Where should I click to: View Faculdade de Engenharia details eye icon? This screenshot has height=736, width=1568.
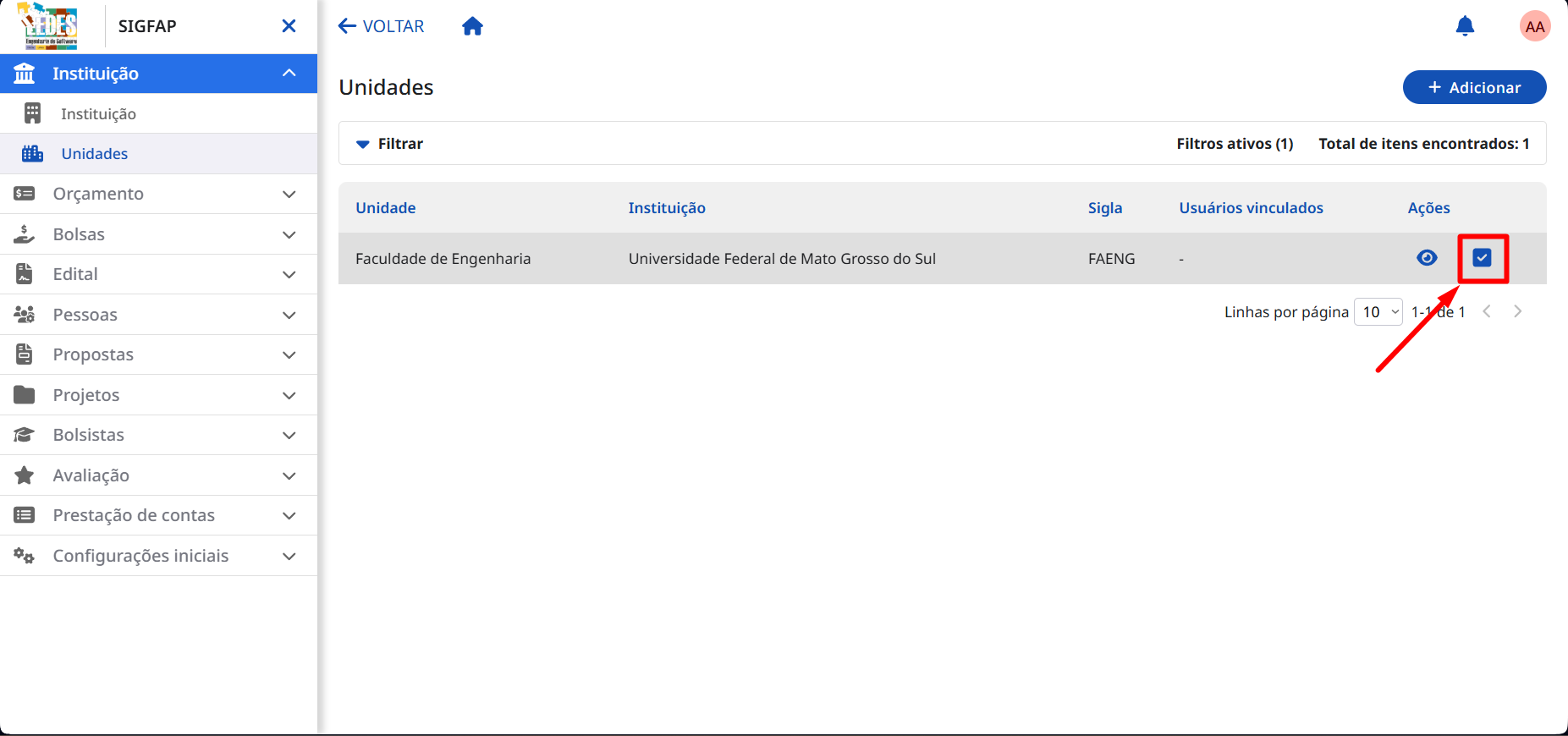click(x=1427, y=258)
